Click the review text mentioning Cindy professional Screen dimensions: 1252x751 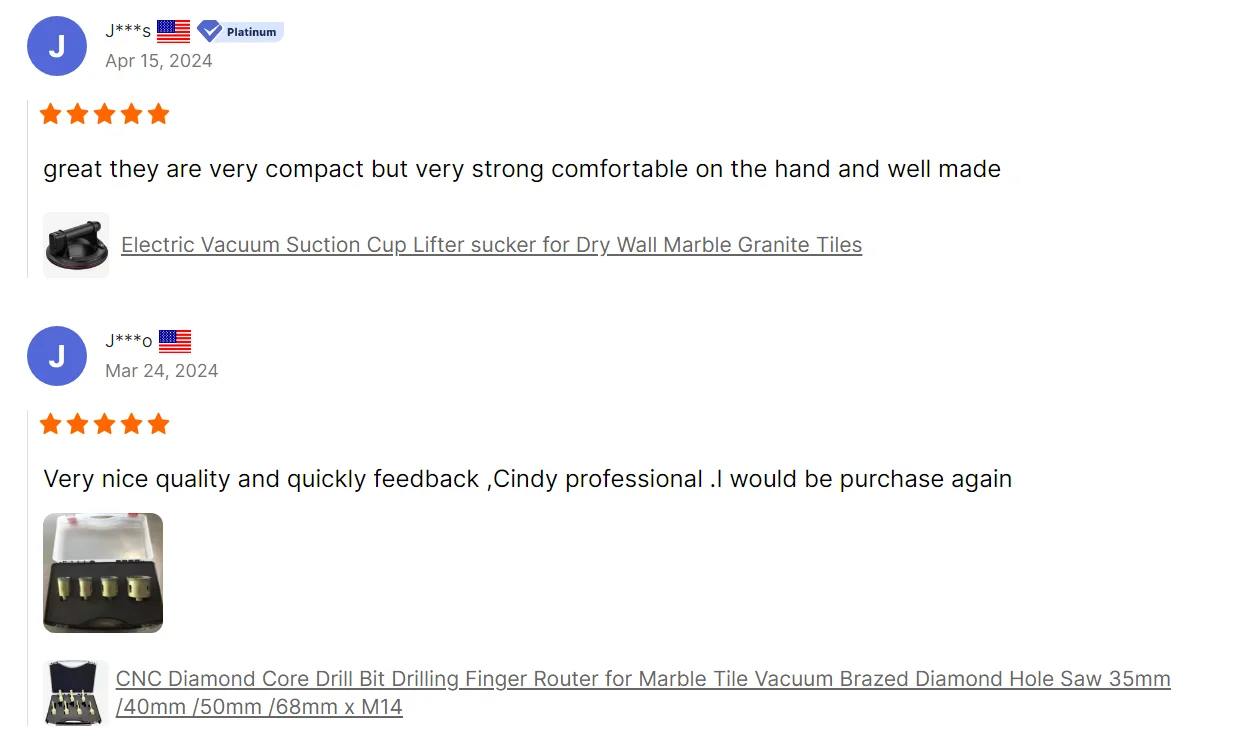coord(527,479)
